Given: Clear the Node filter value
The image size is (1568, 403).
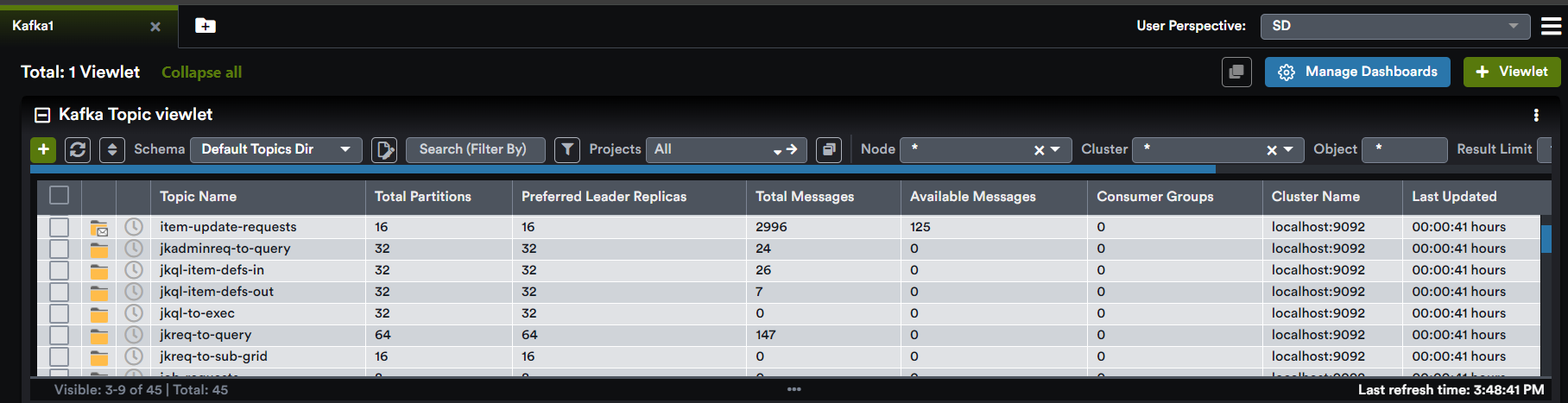Looking at the screenshot, I should tap(1040, 150).
